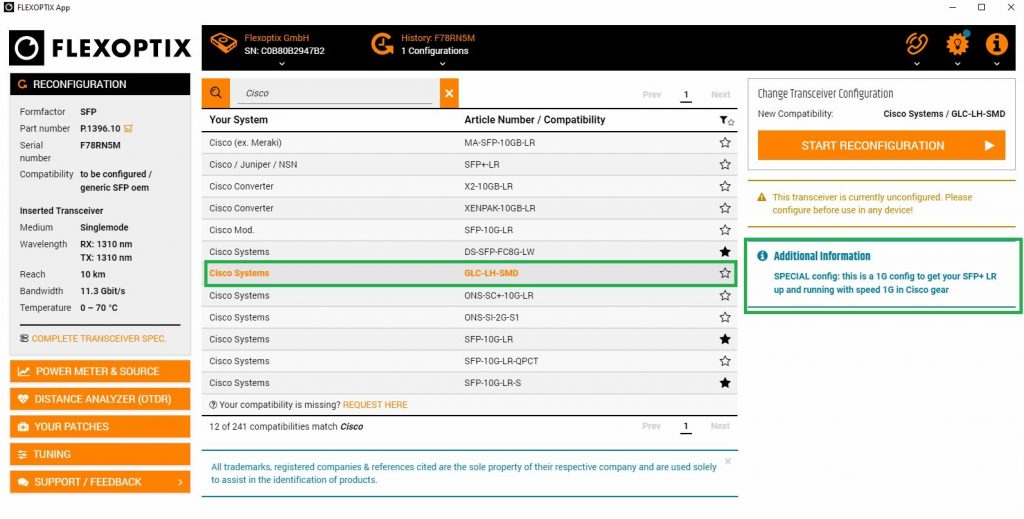Click Next in the bottom pagination
The image size is (1024, 519).
tap(720, 426)
